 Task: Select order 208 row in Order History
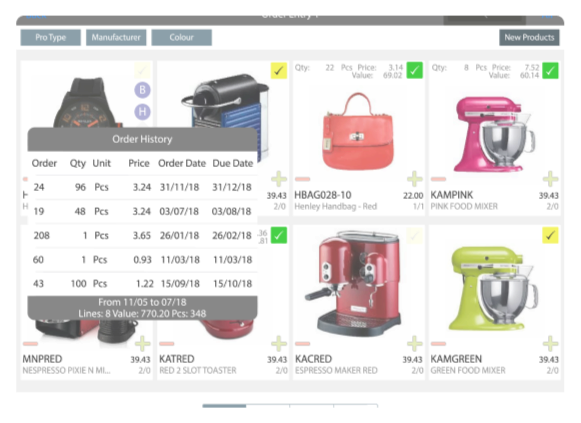click(143, 236)
